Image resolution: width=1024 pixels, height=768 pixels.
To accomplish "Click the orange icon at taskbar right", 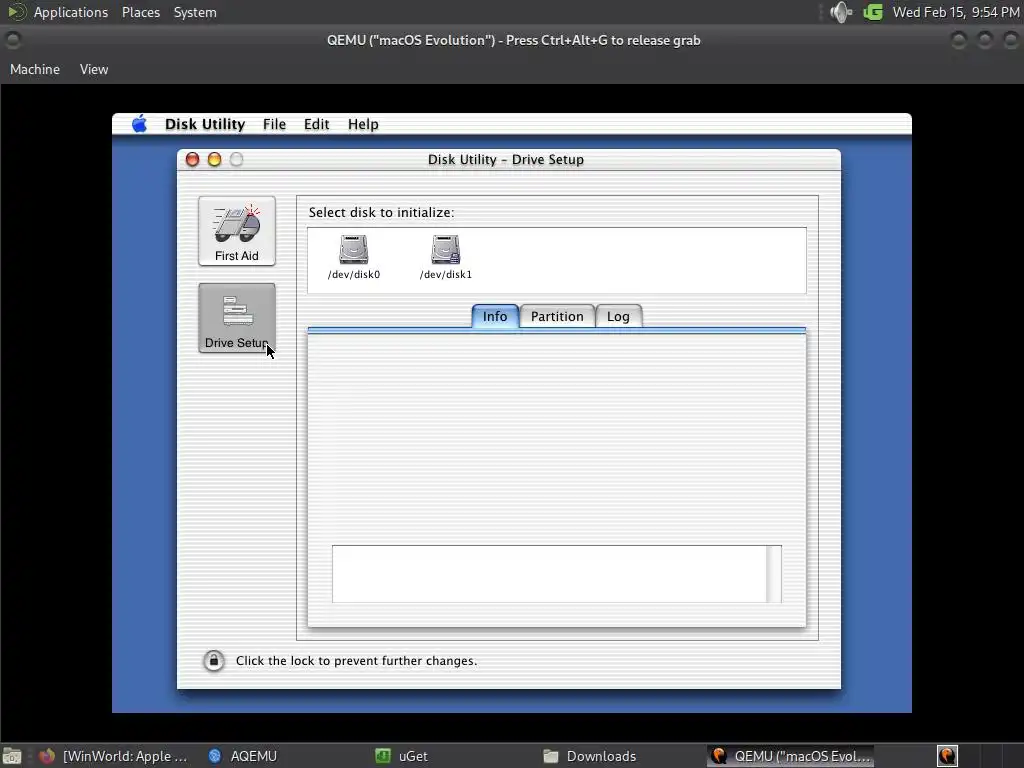I will point(948,756).
